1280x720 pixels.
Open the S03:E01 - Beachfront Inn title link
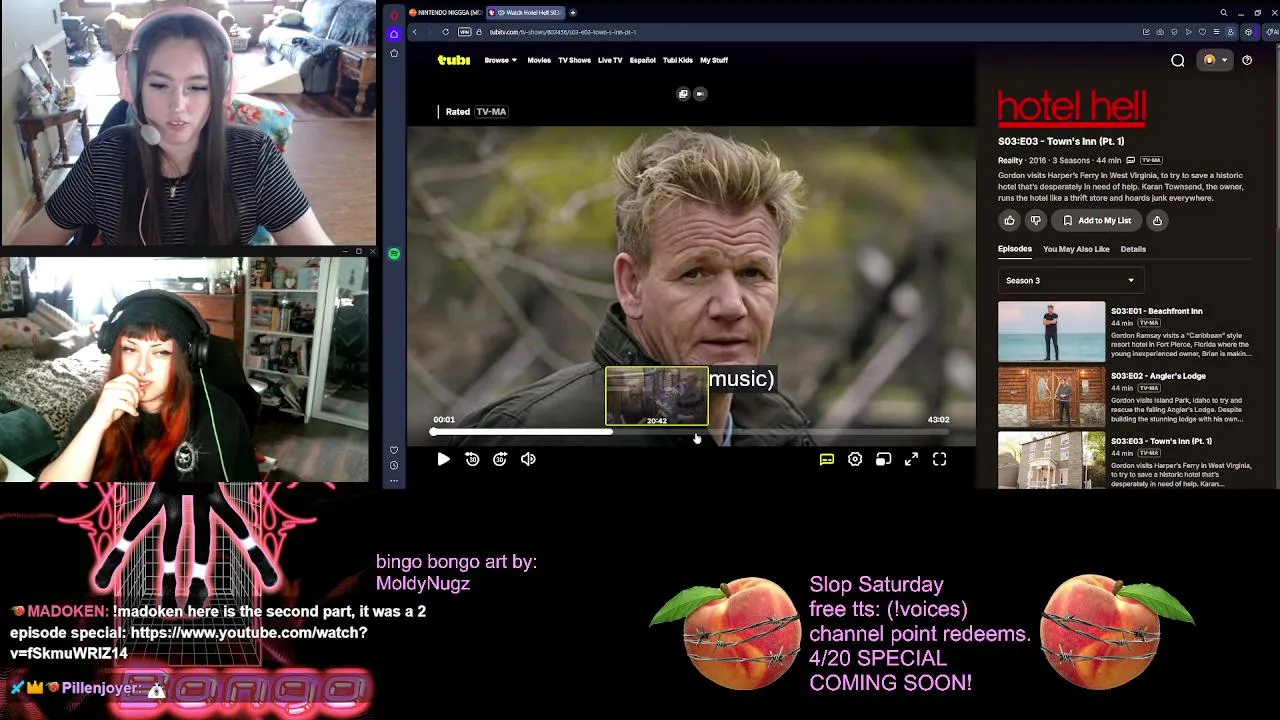coord(1156,311)
